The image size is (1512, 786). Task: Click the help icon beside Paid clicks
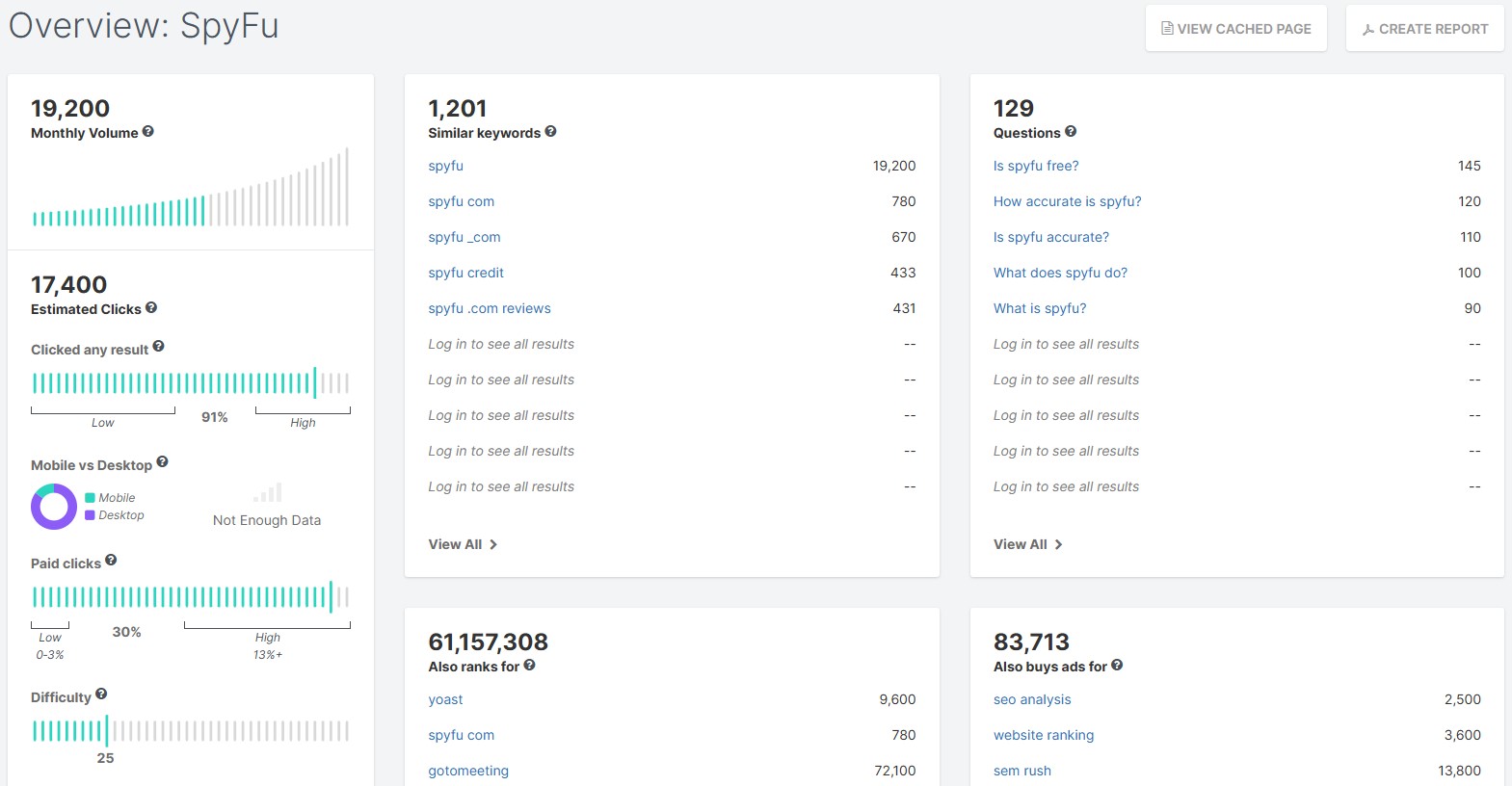tap(111, 561)
